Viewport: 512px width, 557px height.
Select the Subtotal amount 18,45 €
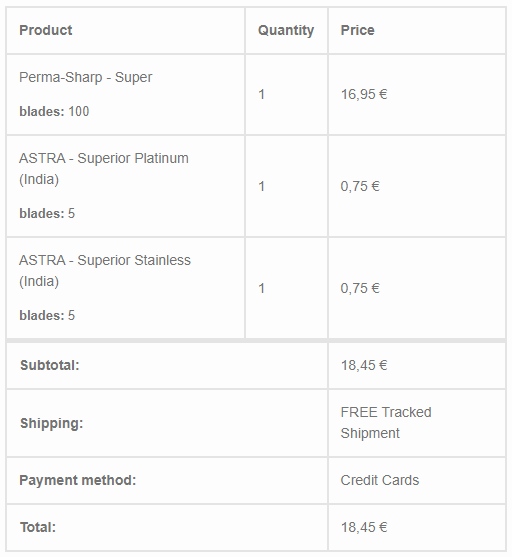[x=364, y=366]
